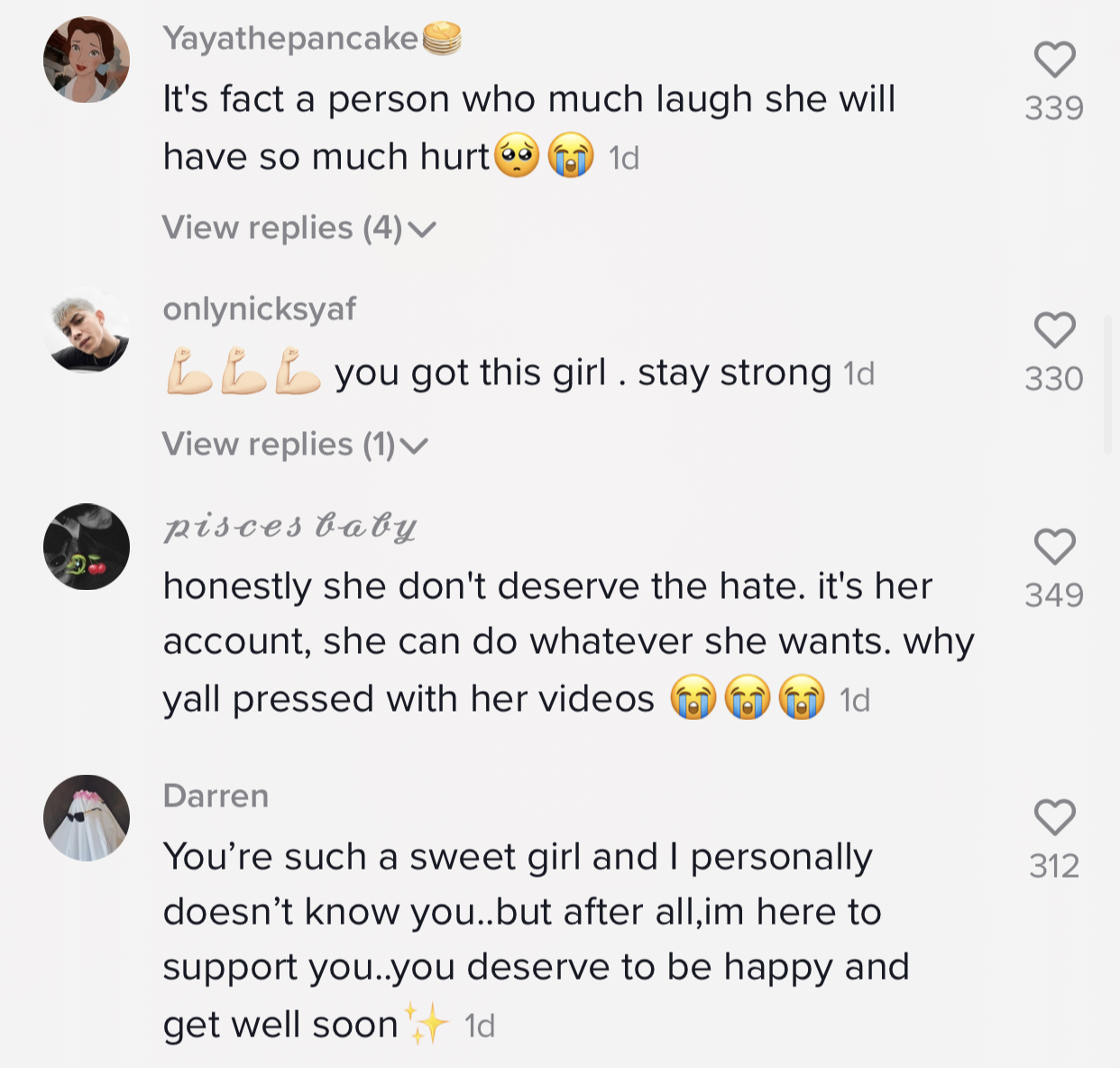The height and width of the screenshot is (1068, 1120).
Task: Like onlynicksyaf's comment with the heart
Action: pos(1053,331)
